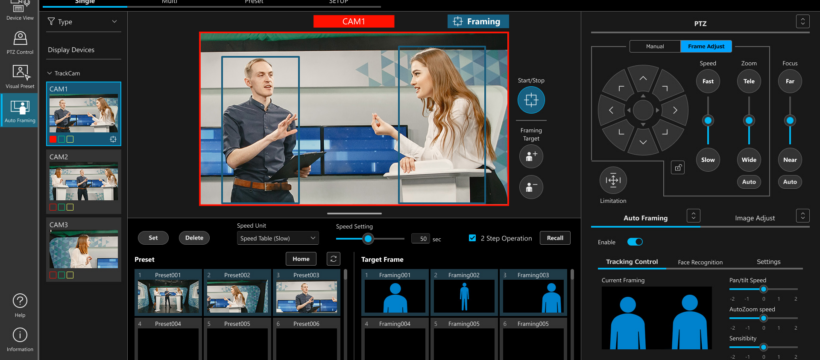Remove a framing target person

[x=531, y=187]
